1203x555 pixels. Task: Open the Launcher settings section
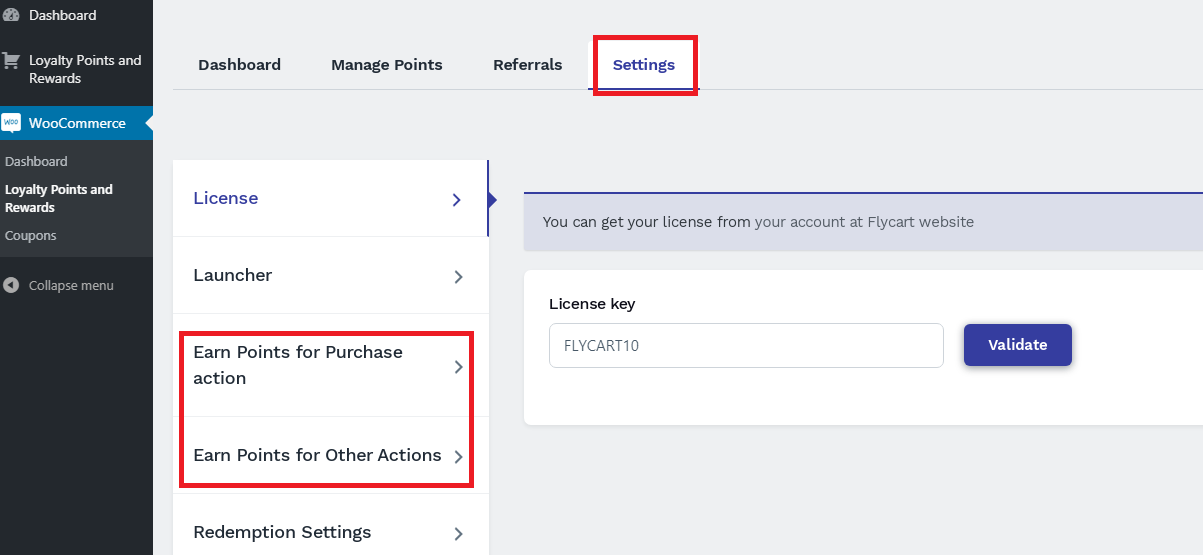coord(233,275)
